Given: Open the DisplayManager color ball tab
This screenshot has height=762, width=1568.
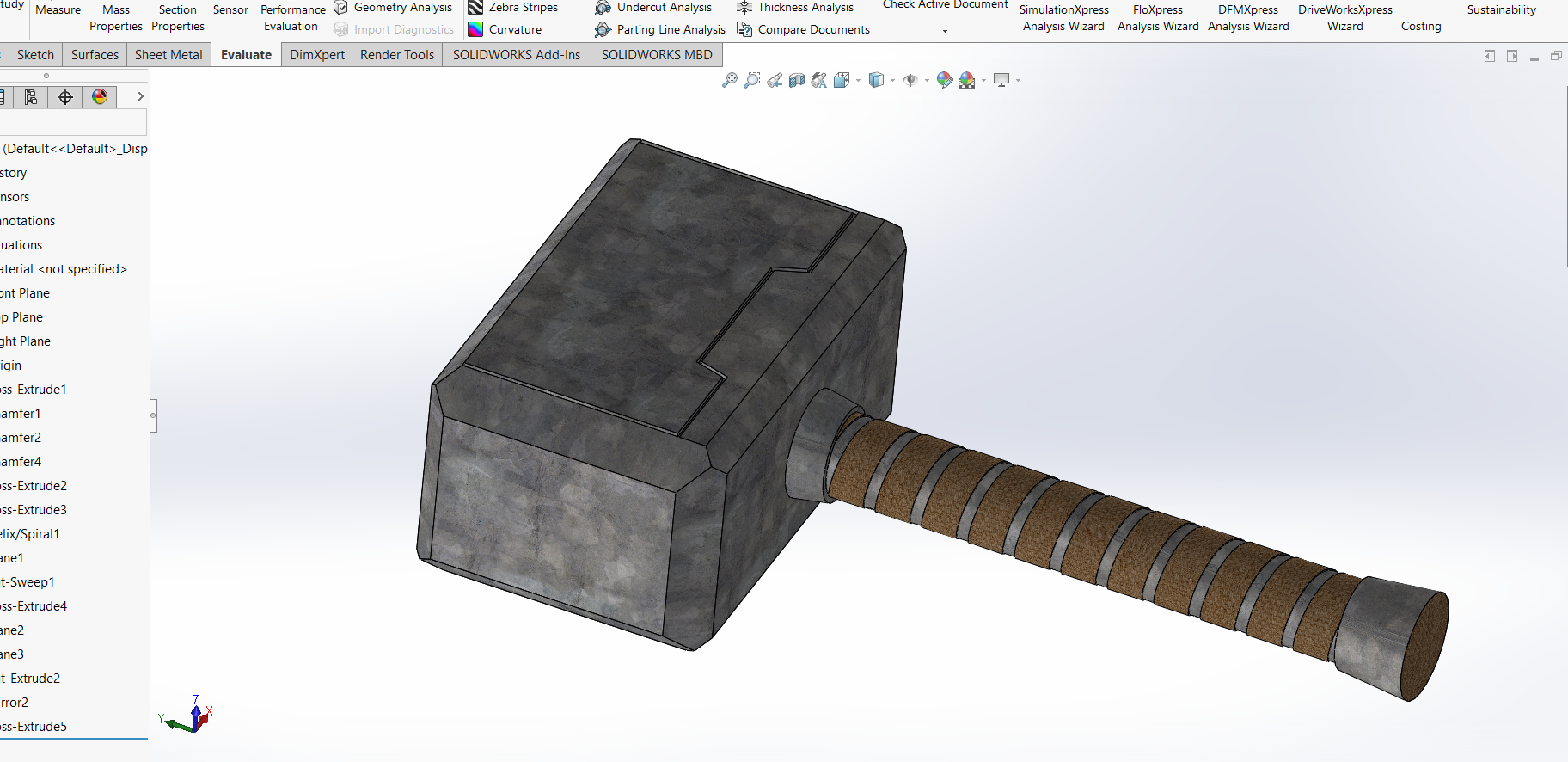Looking at the screenshot, I should (x=100, y=97).
